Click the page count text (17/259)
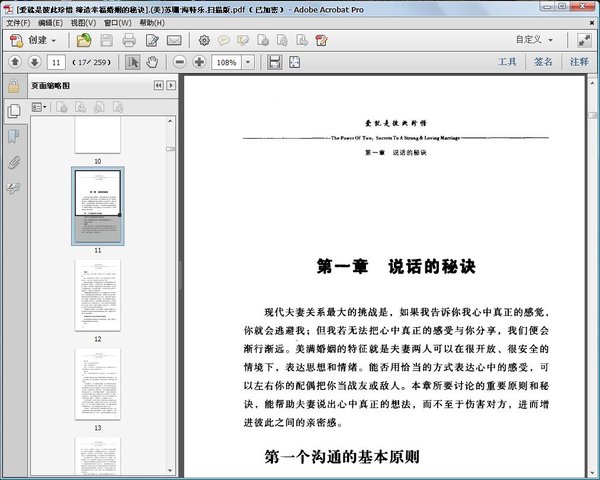Image resolution: width=600 pixels, height=480 pixels. 91,62
